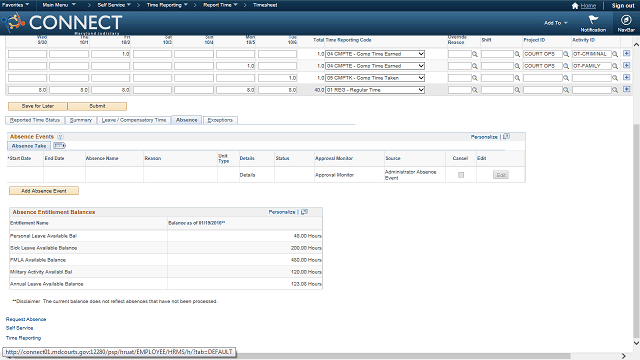The width and height of the screenshot is (640, 360).
Task: Expand the Time Reporting breadcrumb dropdown
Action: tap(167, 5)
